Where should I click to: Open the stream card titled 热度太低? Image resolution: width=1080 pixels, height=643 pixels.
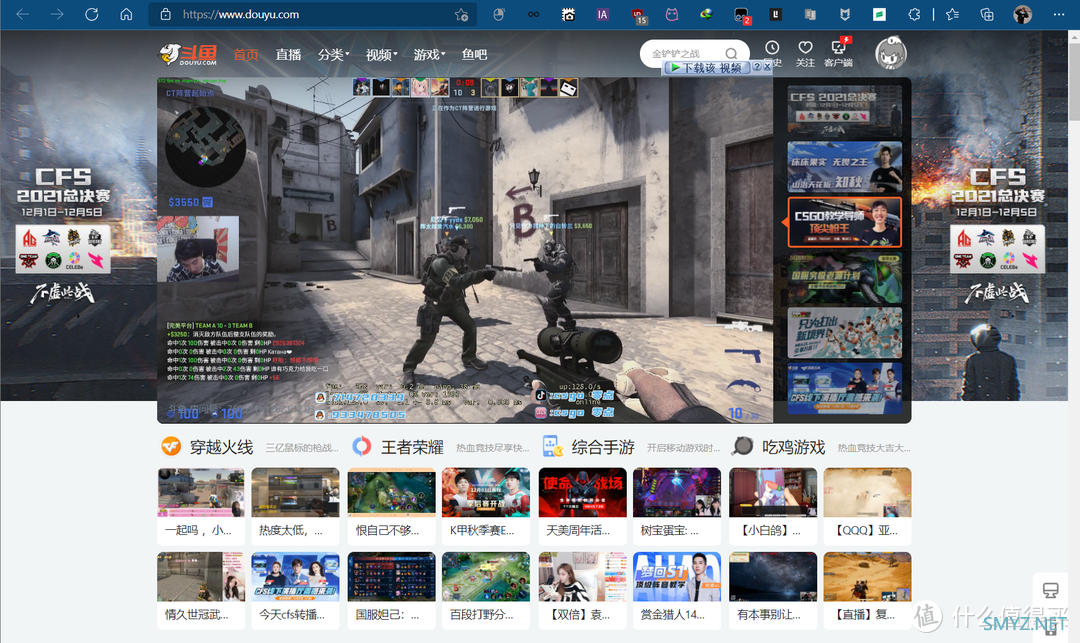[x=295, y=506]
